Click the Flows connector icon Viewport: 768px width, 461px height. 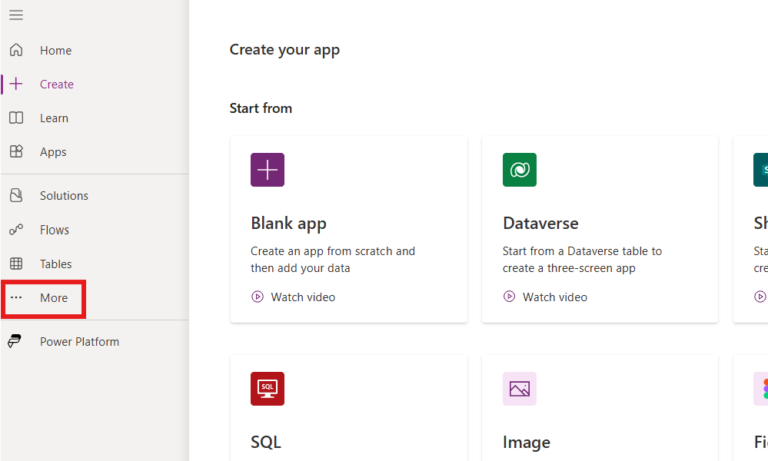click(16, 230)
